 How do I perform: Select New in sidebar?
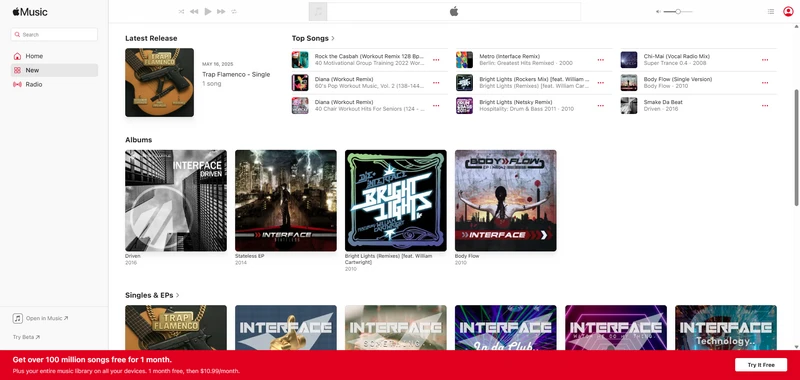[54, 70]
